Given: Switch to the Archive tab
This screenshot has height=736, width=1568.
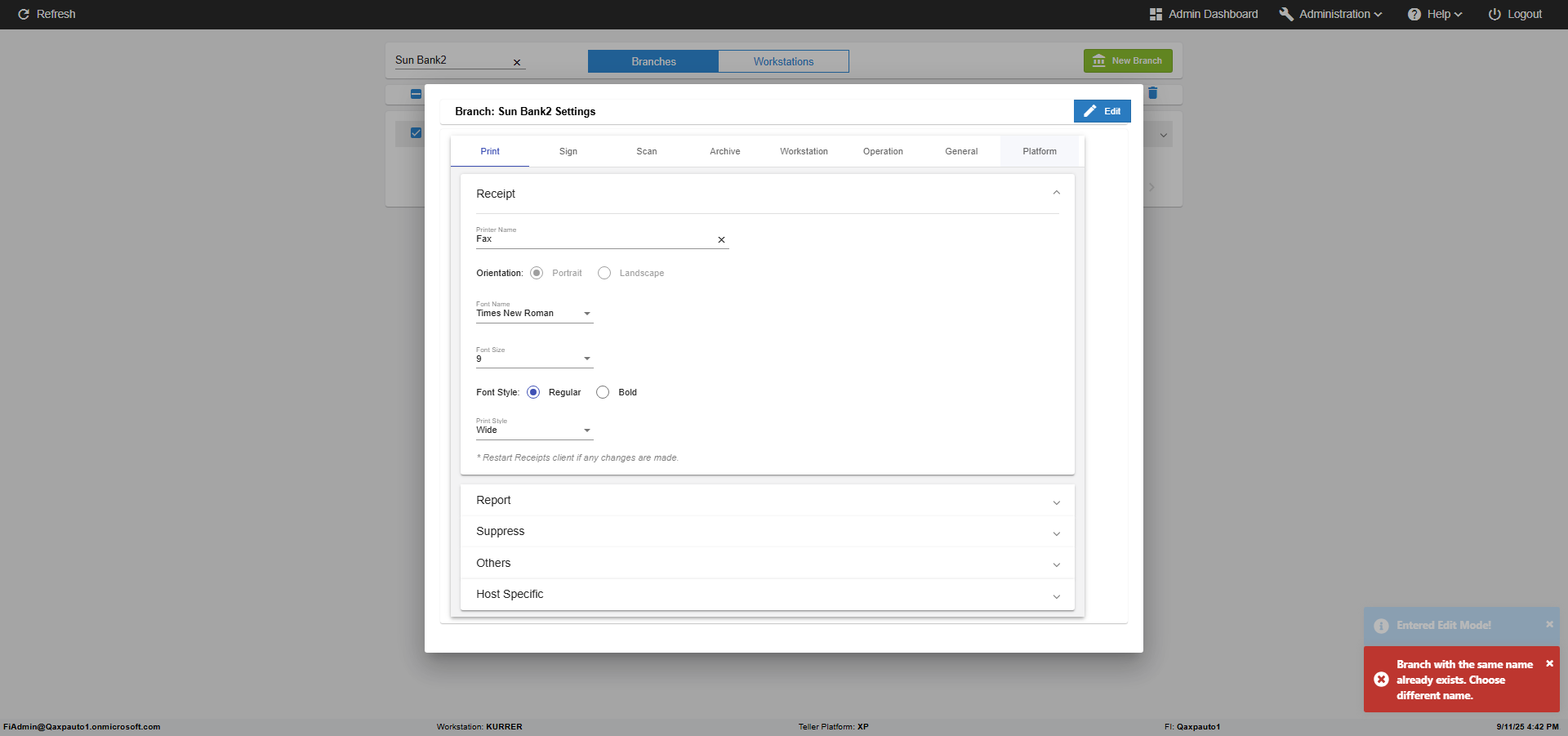Looking at the screenshot, I should coord(725,151).
